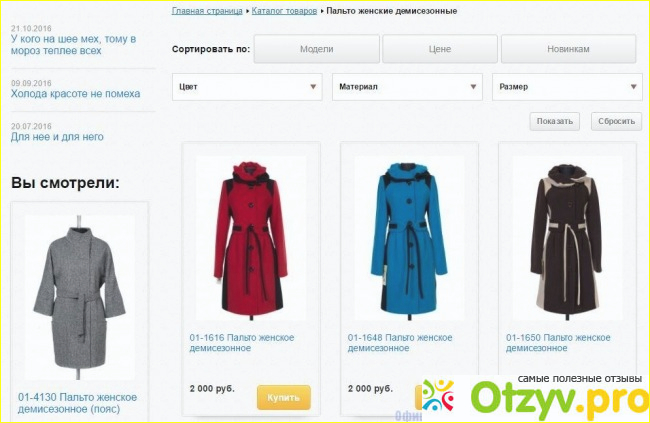Expand the Материал dropdown

(407, 87)
